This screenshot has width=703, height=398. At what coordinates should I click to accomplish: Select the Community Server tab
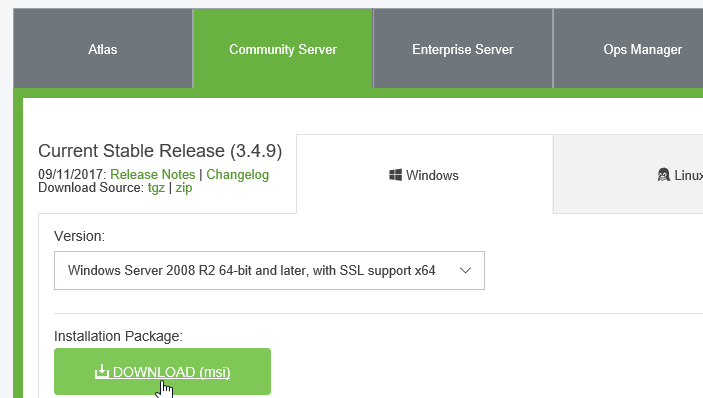coord(283,48)
